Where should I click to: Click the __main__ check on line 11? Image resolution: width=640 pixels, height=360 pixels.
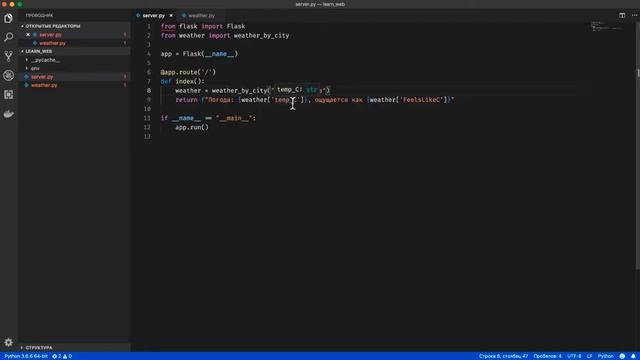pos(208,118)
